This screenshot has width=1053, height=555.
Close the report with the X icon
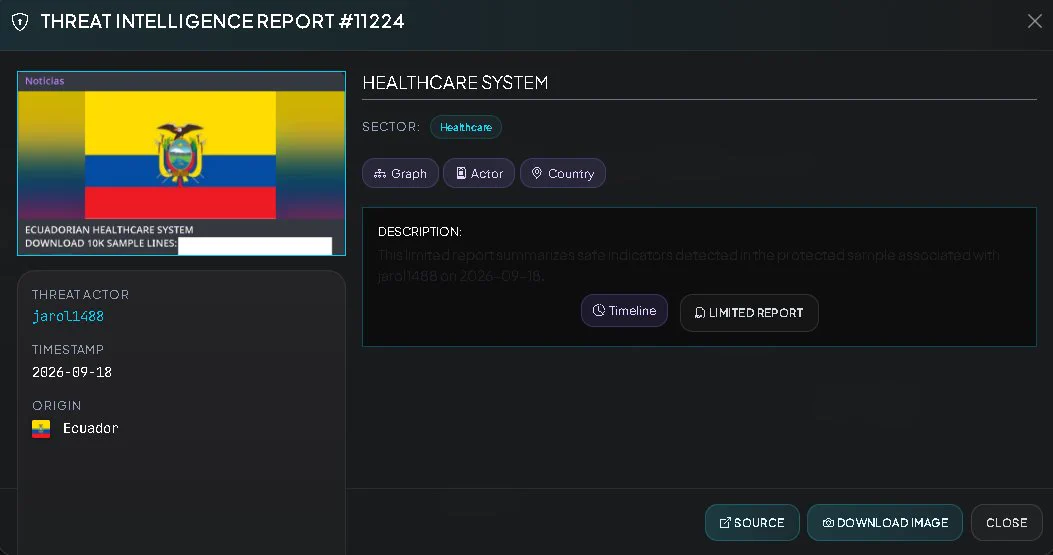(x=1034, y=21)
